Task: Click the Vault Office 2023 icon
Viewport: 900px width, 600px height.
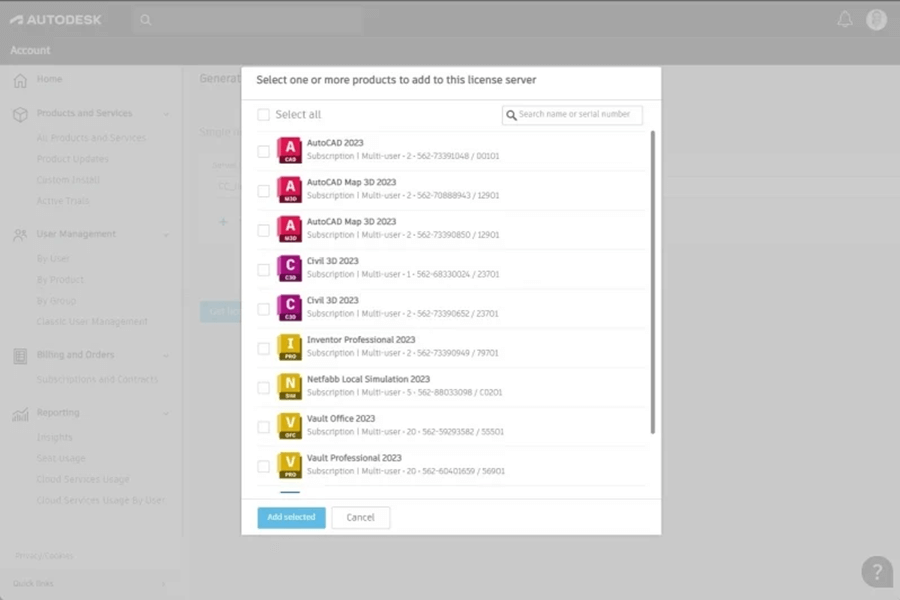Action: tap(290, 426)
